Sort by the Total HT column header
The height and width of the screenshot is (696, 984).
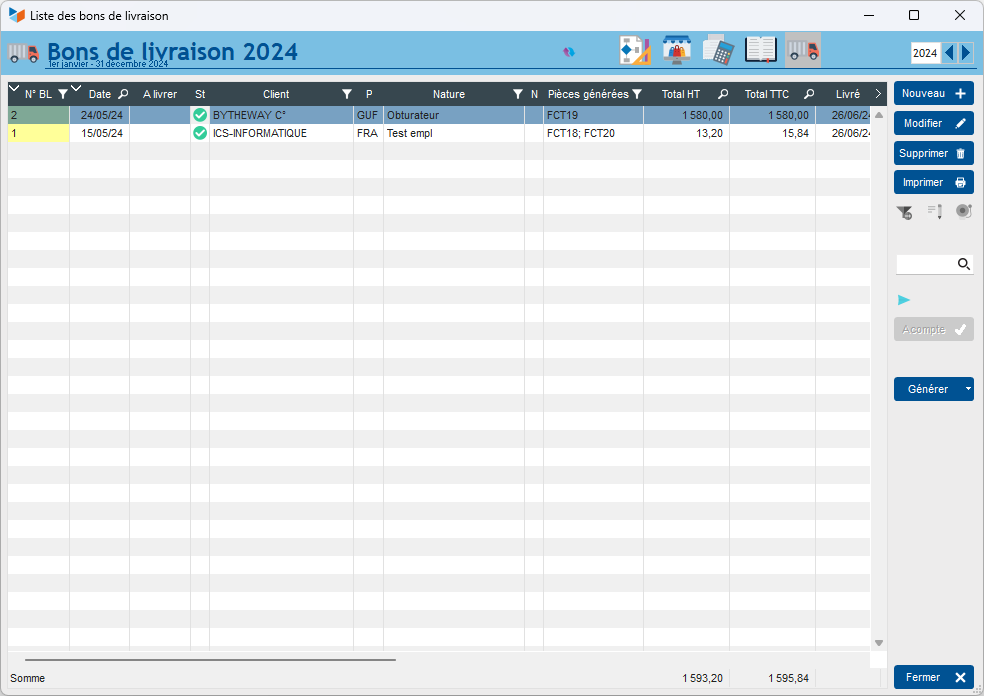tap(681, 95)
